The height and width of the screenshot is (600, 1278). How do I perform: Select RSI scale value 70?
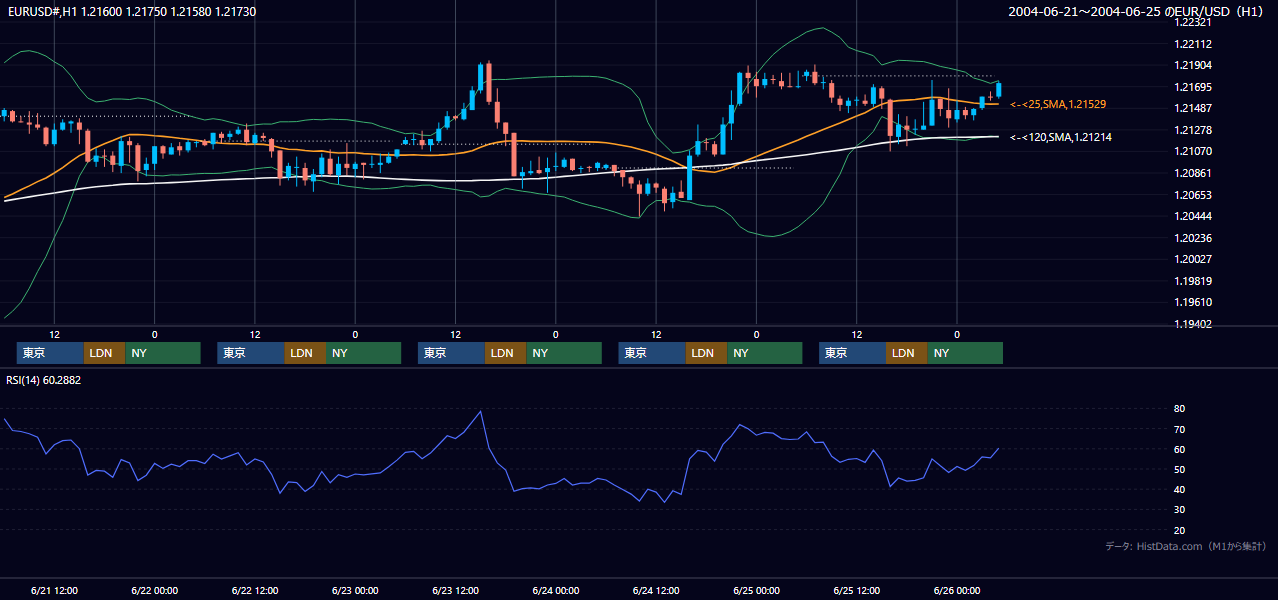(1180, 429)
